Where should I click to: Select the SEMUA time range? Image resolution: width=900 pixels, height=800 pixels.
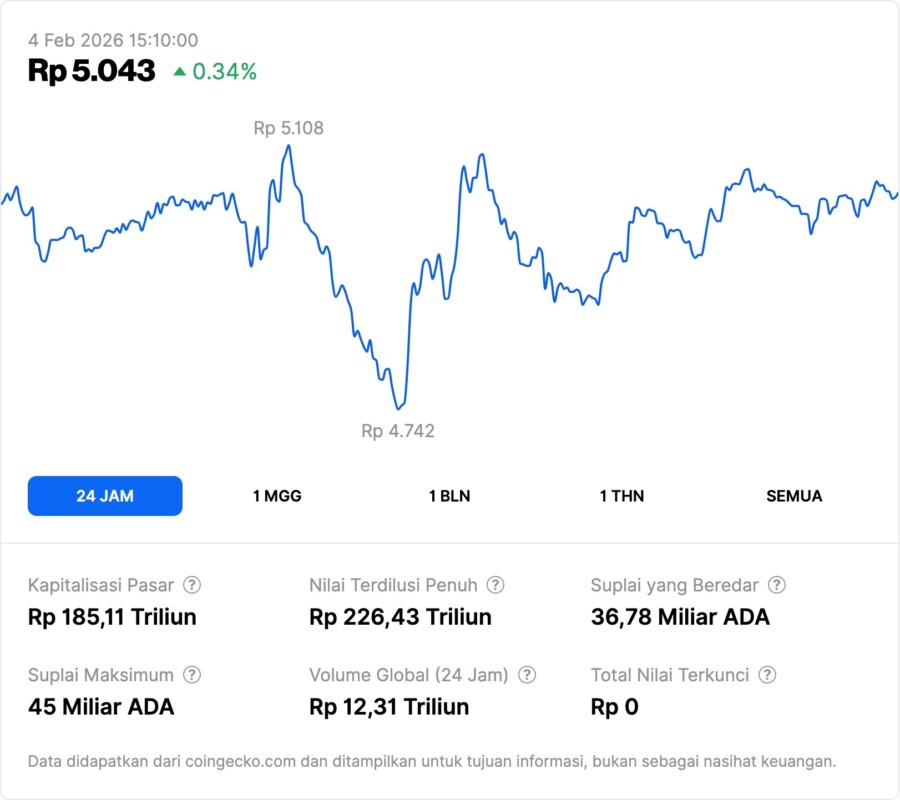(794, 496)
